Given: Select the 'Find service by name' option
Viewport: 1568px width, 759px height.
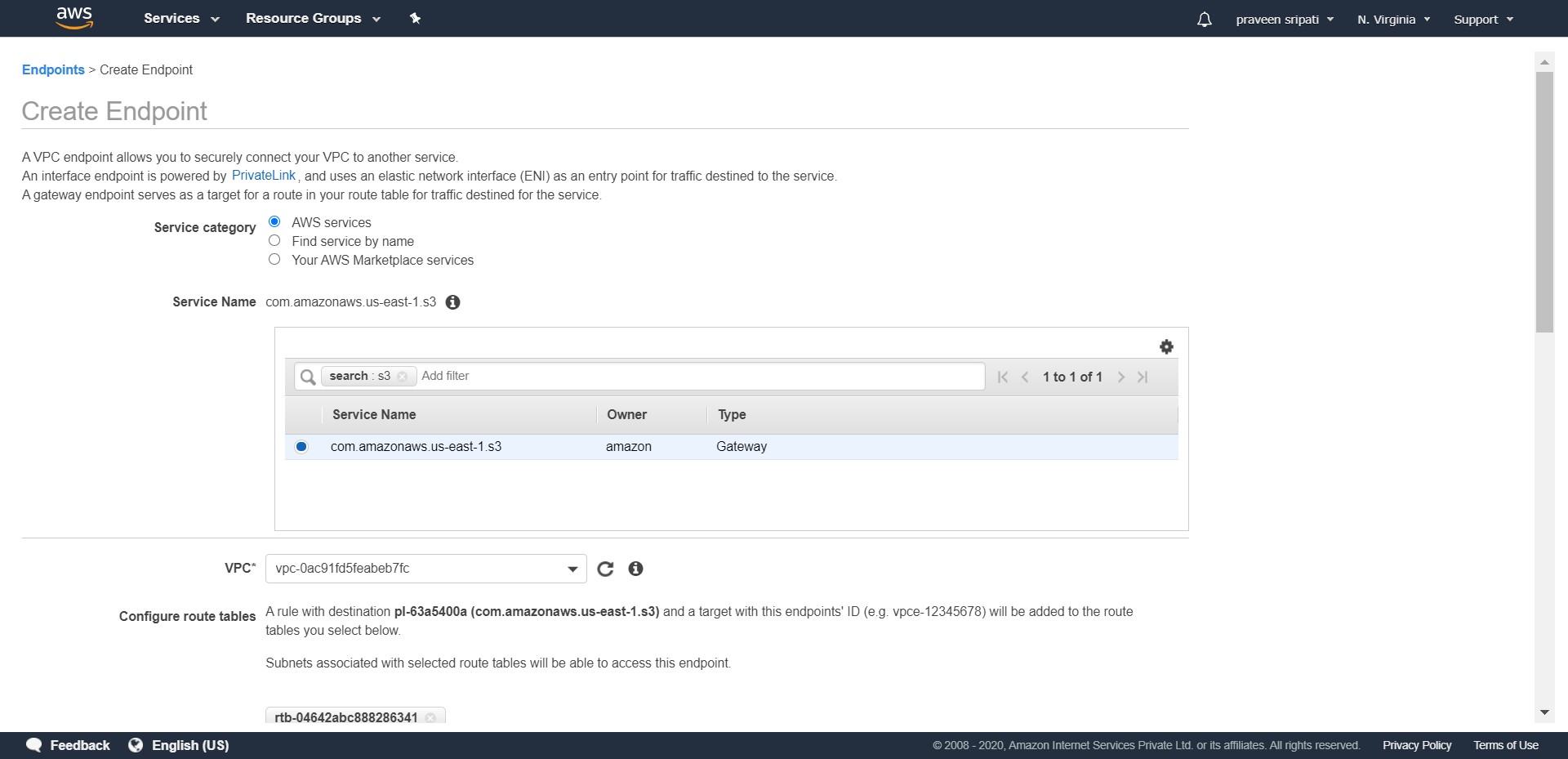Looking at the screenshot, I should (x=274, y=239).
